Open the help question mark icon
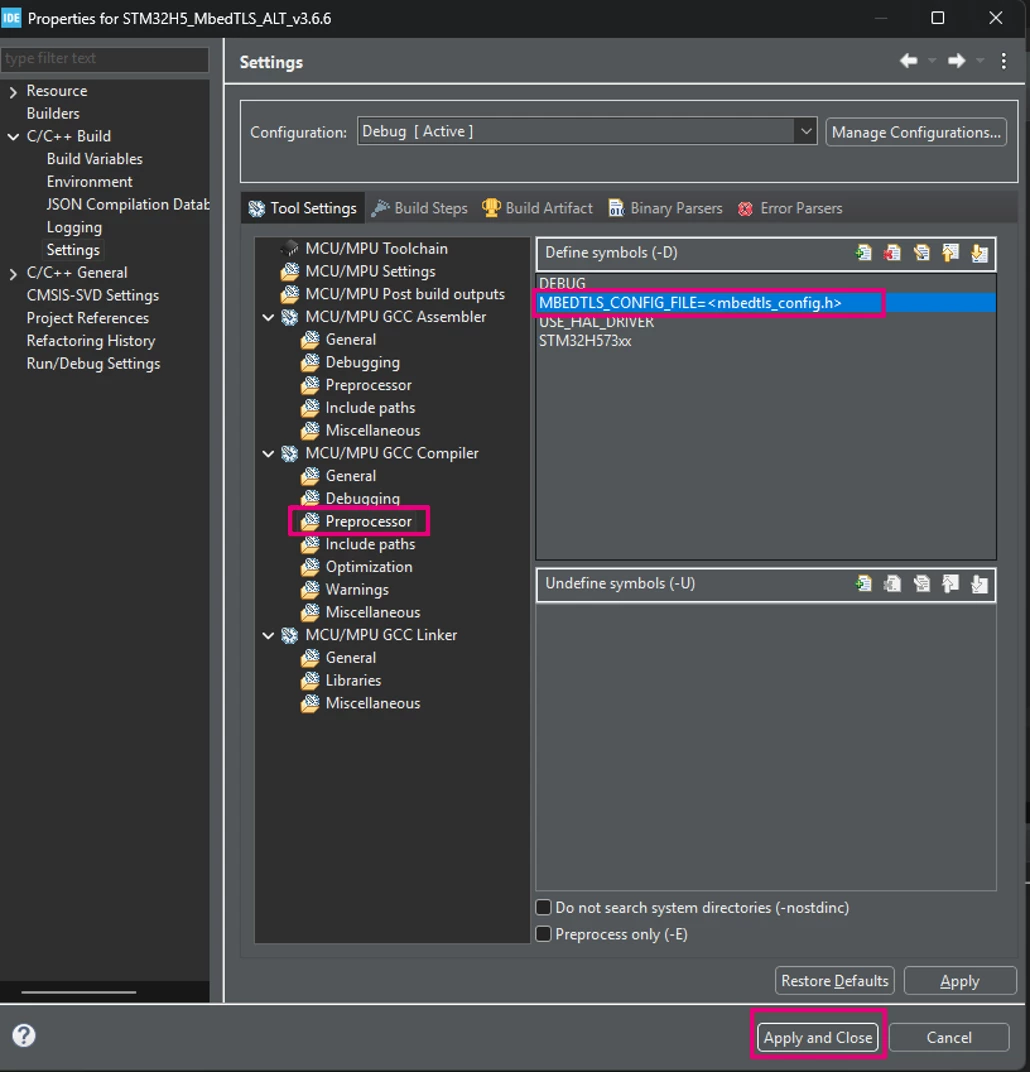The height and width of the screenshot is (1072, 1030). click(24, 1035)
